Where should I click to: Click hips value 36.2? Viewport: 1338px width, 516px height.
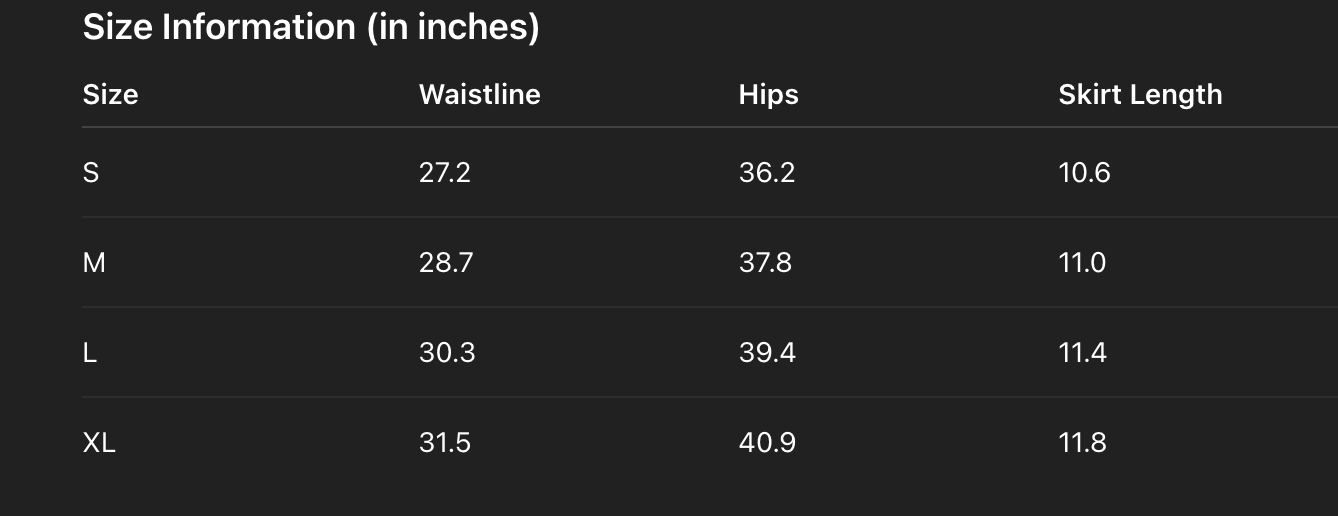coord(767,173)
